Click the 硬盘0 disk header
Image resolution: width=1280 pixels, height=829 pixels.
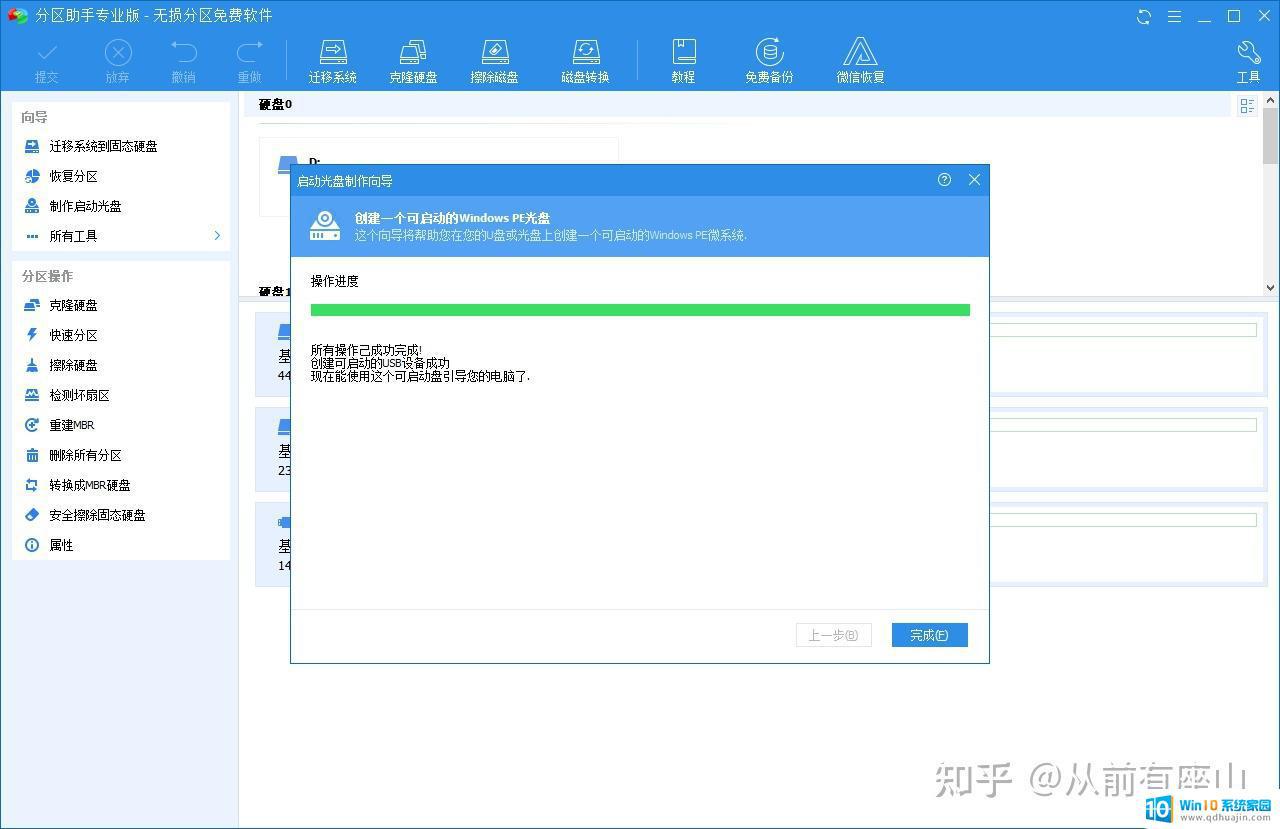(275, 104)
